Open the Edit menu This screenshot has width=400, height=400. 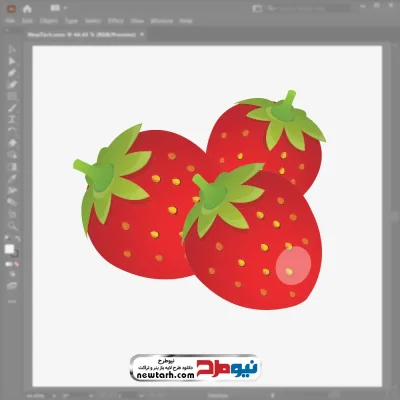pyautogui.click(x=27, y=21)
